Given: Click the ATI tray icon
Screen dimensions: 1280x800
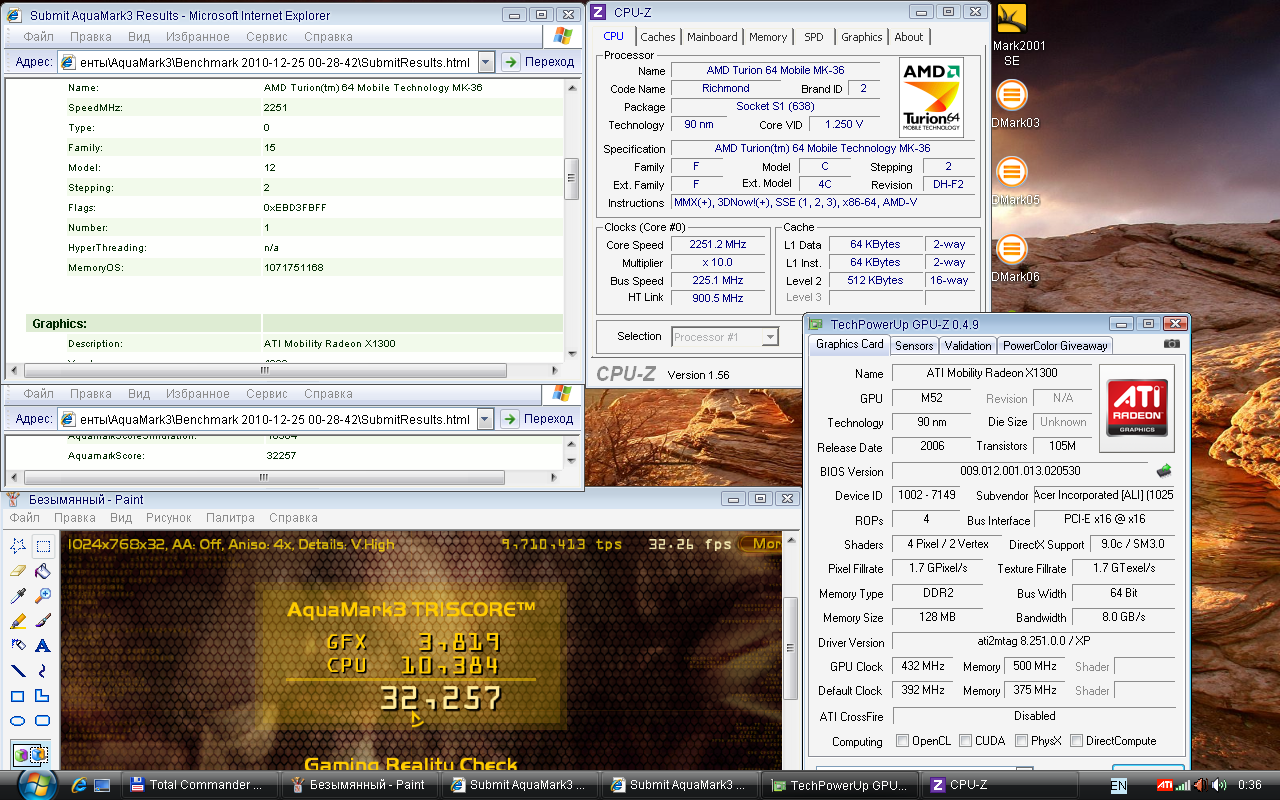Looking at the screenshot, I should pyautogui.click(x=1165, y=785).
